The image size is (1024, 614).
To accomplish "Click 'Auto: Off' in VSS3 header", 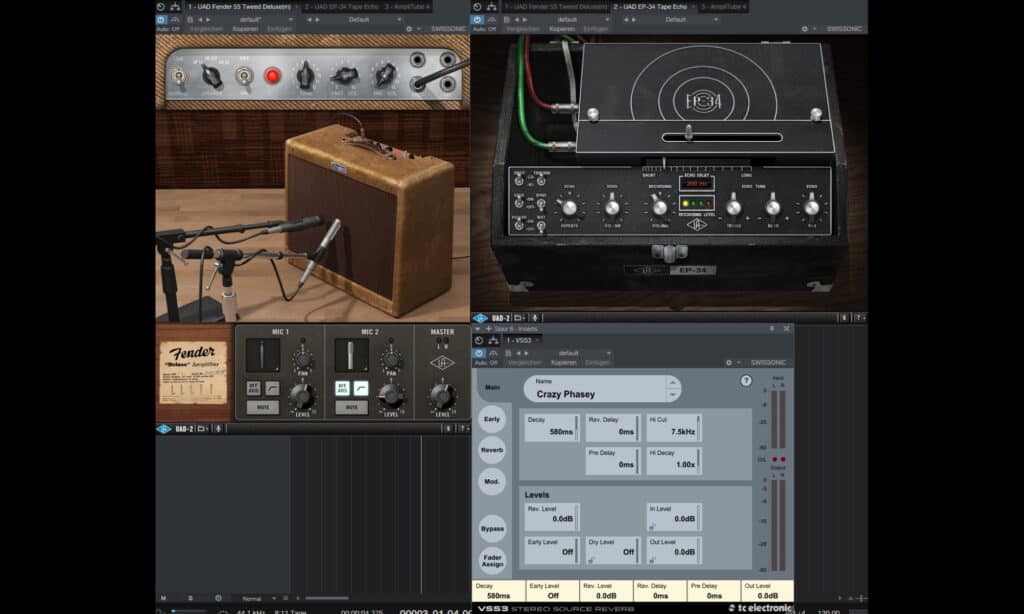I will point(486,363).
